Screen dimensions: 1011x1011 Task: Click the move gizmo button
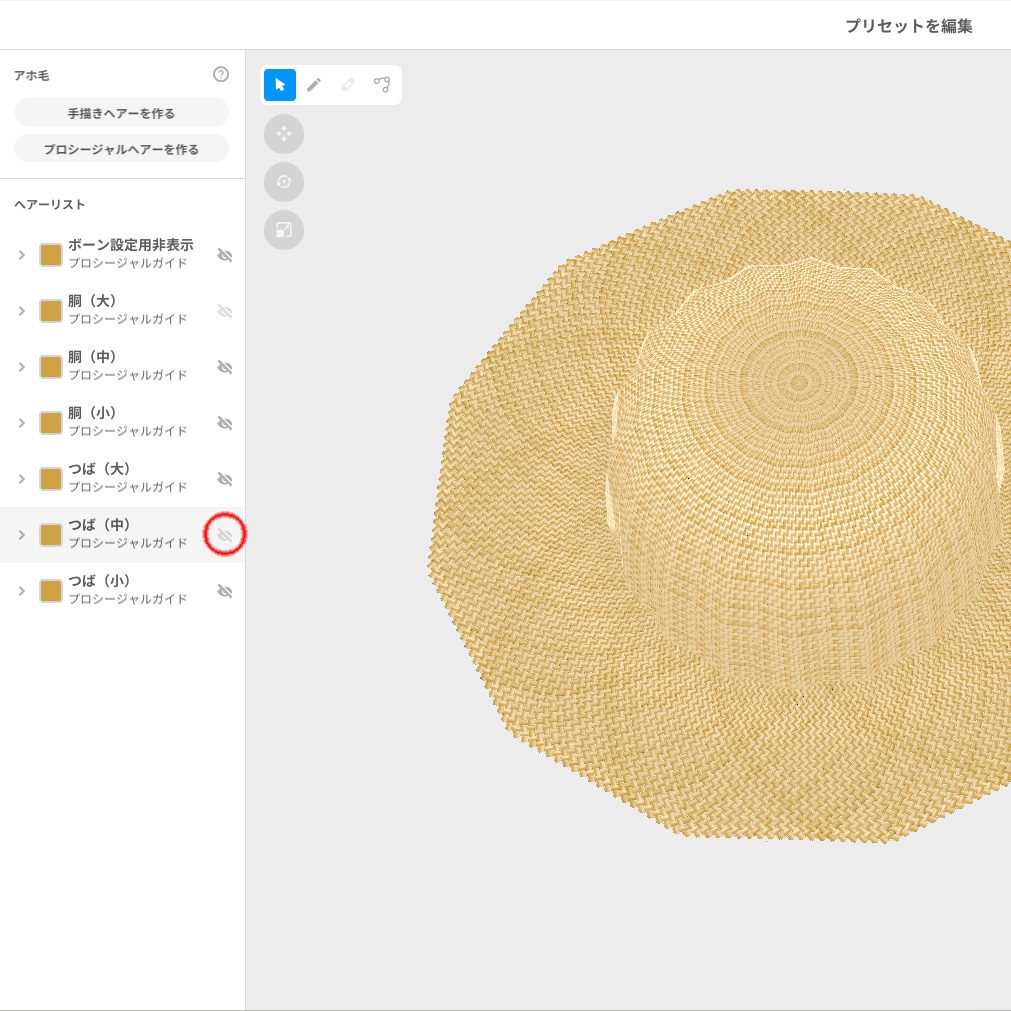pyautogui.click(x=284, y=134)
